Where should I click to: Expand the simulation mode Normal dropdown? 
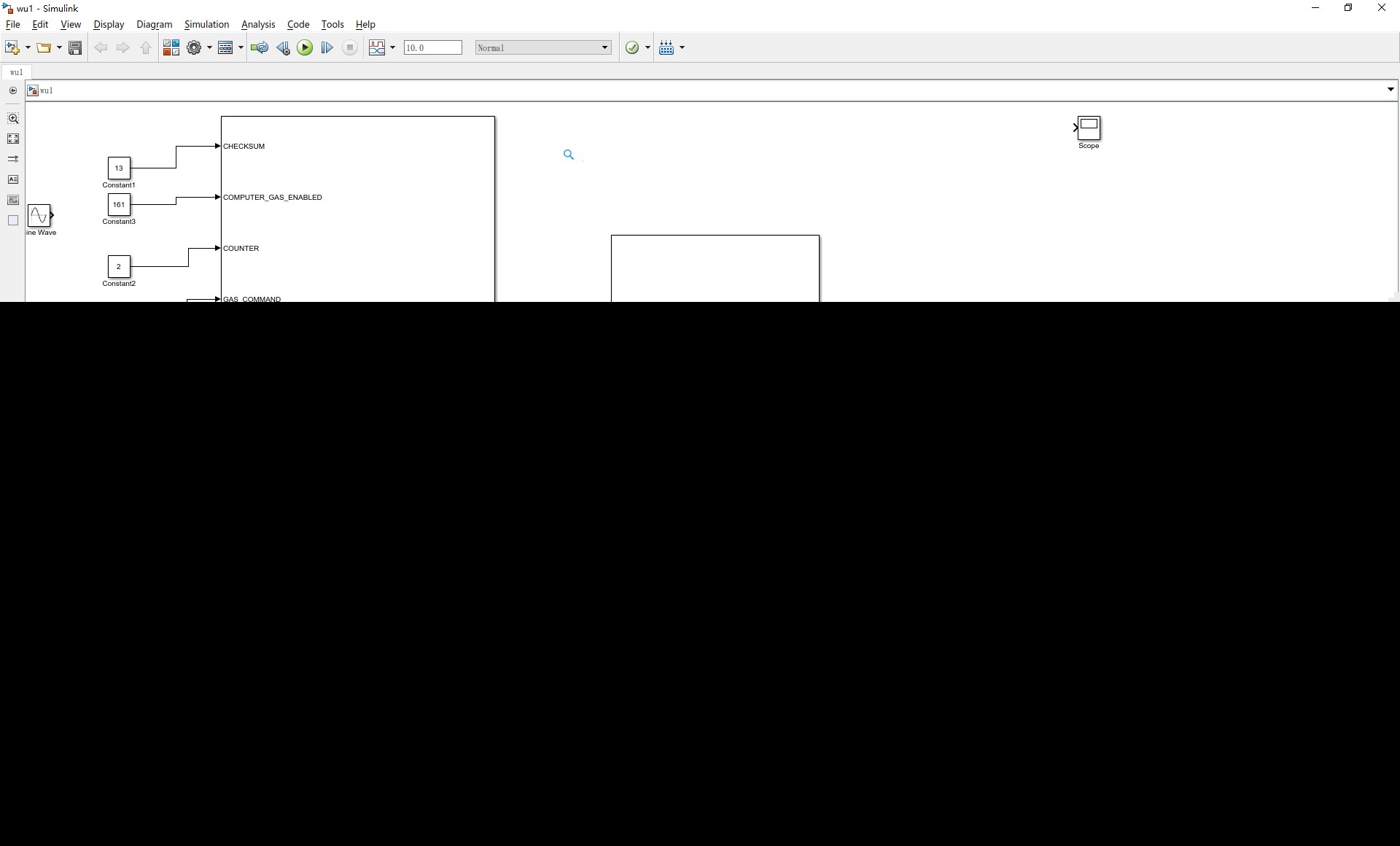[x=604, y=47]
